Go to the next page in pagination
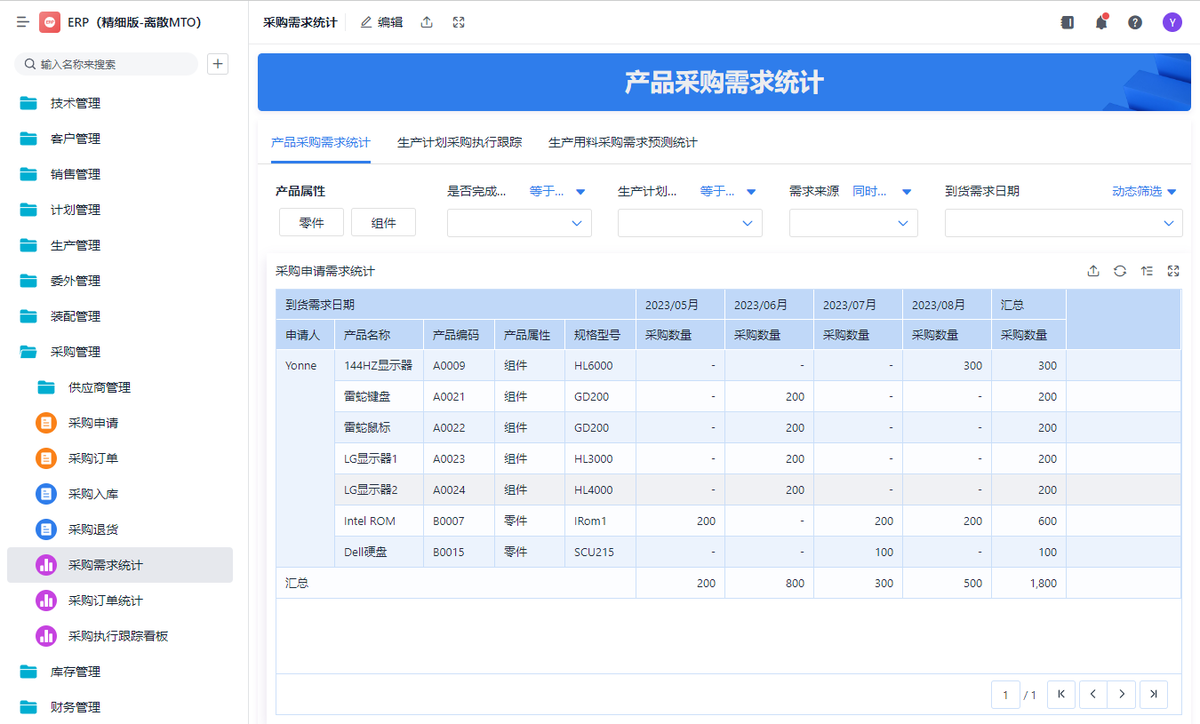 (x=1122, y=694)
